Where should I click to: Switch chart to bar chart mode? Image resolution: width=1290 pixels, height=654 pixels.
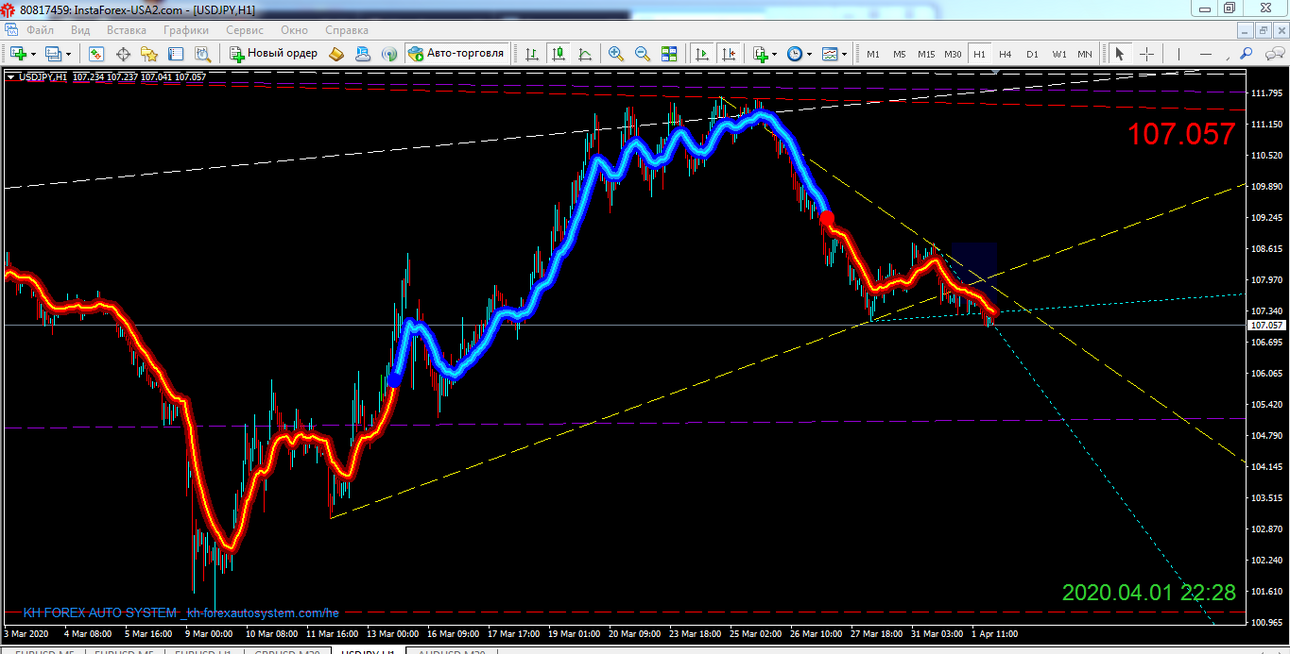532,53
